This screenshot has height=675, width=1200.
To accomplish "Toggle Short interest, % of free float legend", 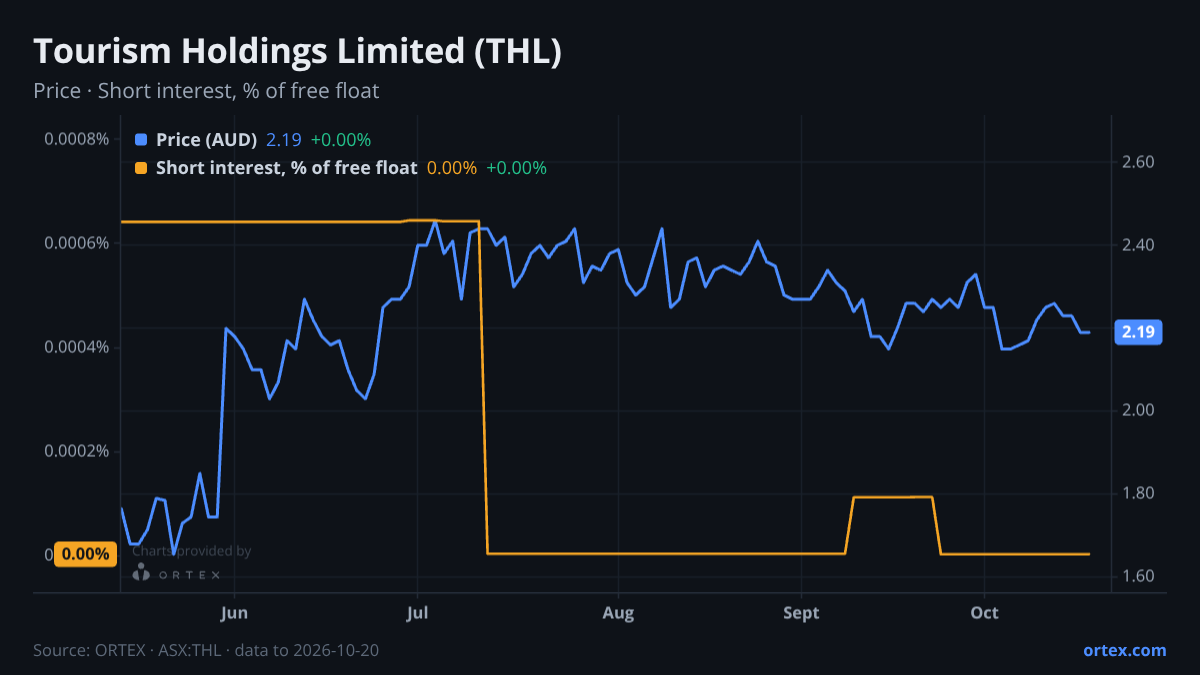I will (286, 168).
